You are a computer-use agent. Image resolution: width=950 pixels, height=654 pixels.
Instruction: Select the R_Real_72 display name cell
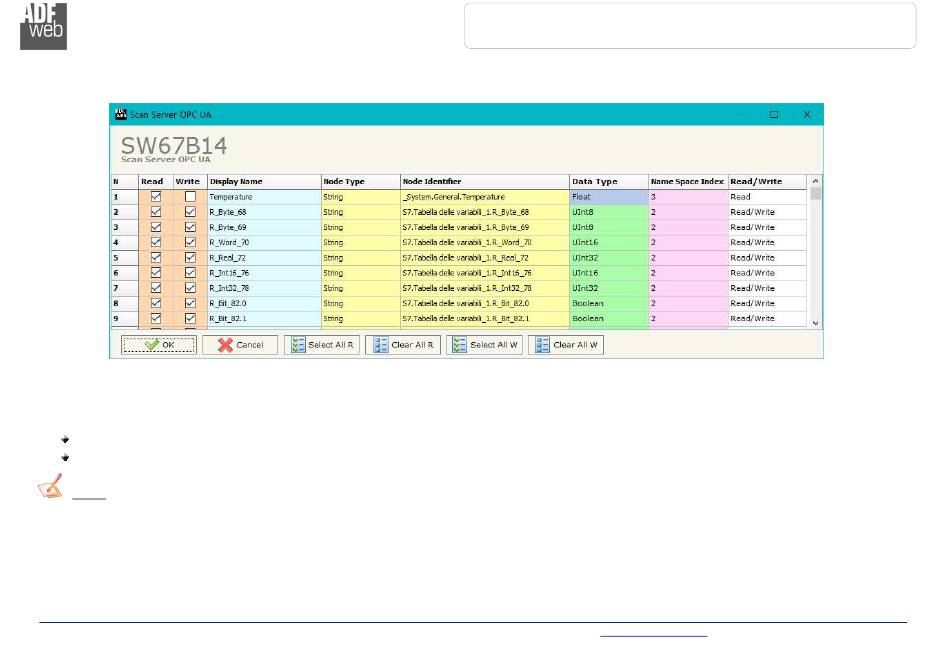(264, 258)
